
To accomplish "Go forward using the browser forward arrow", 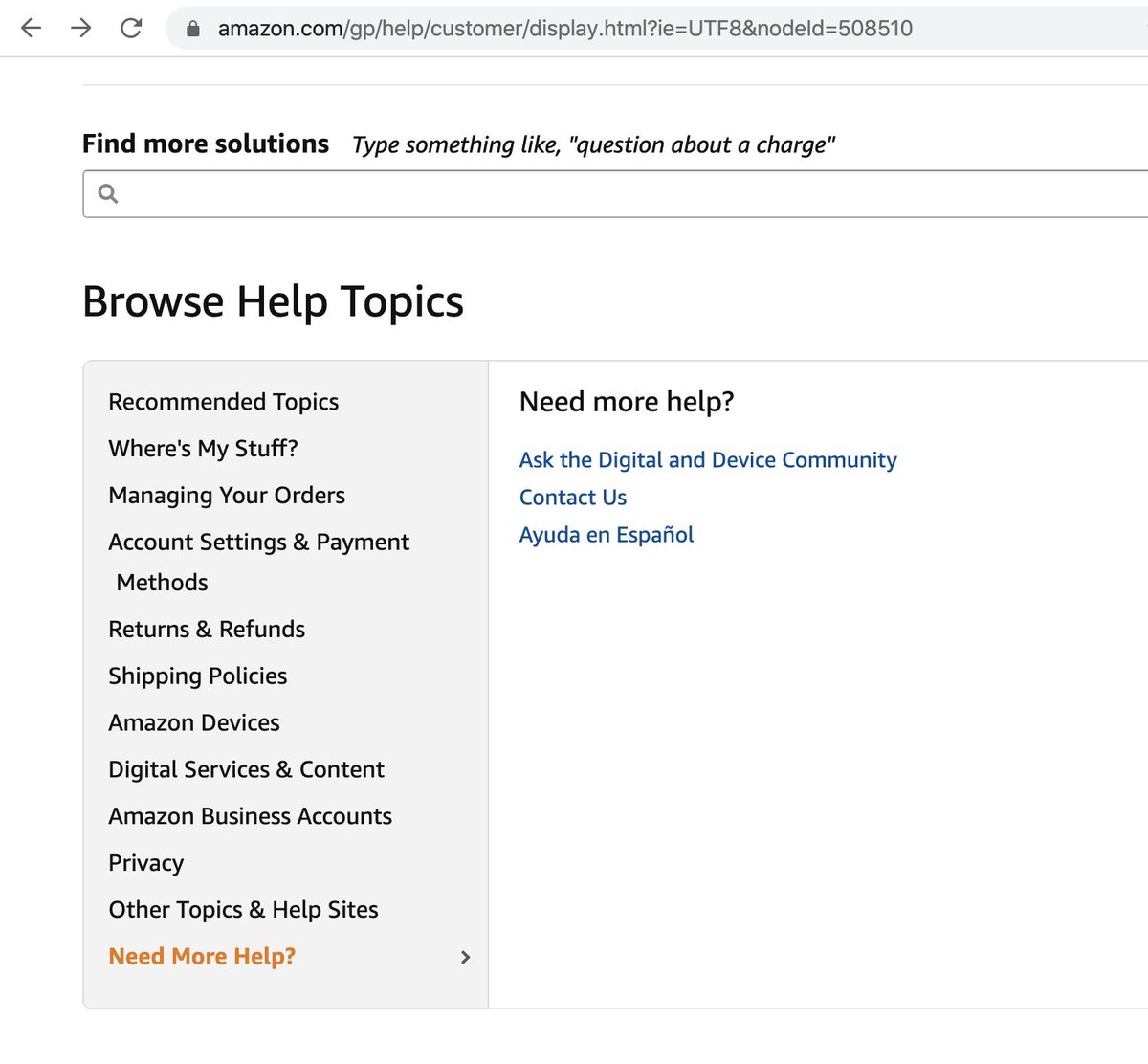I will (x=81, y=28).
